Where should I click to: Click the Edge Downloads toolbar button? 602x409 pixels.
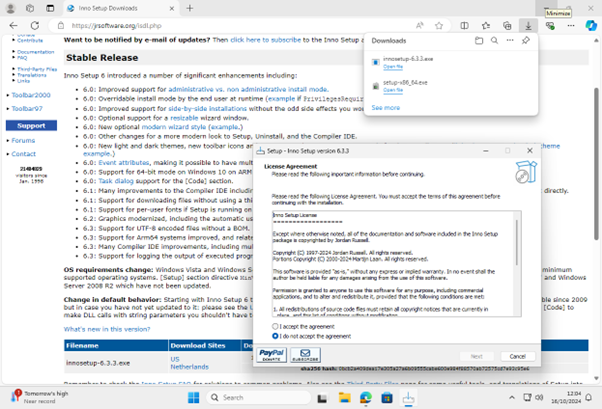tap(529, 25)
